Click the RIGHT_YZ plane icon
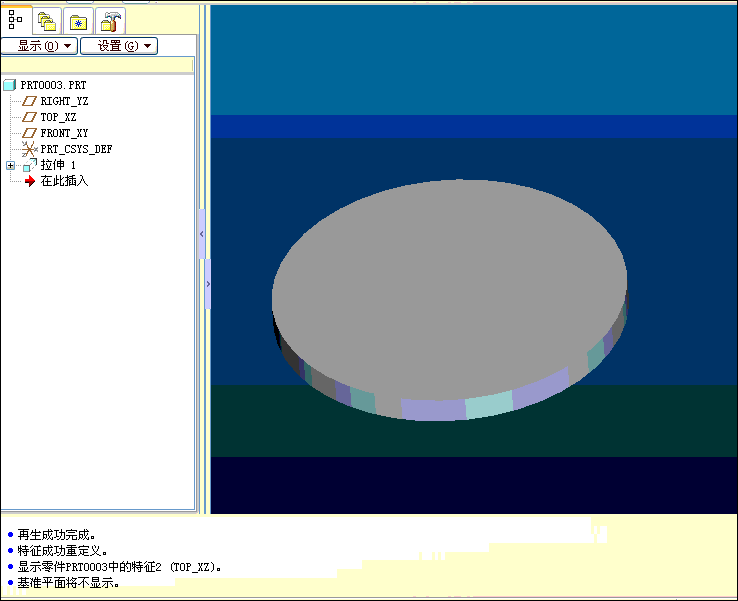The width and height of the screenshot is (738, 601). coord(29,101)
